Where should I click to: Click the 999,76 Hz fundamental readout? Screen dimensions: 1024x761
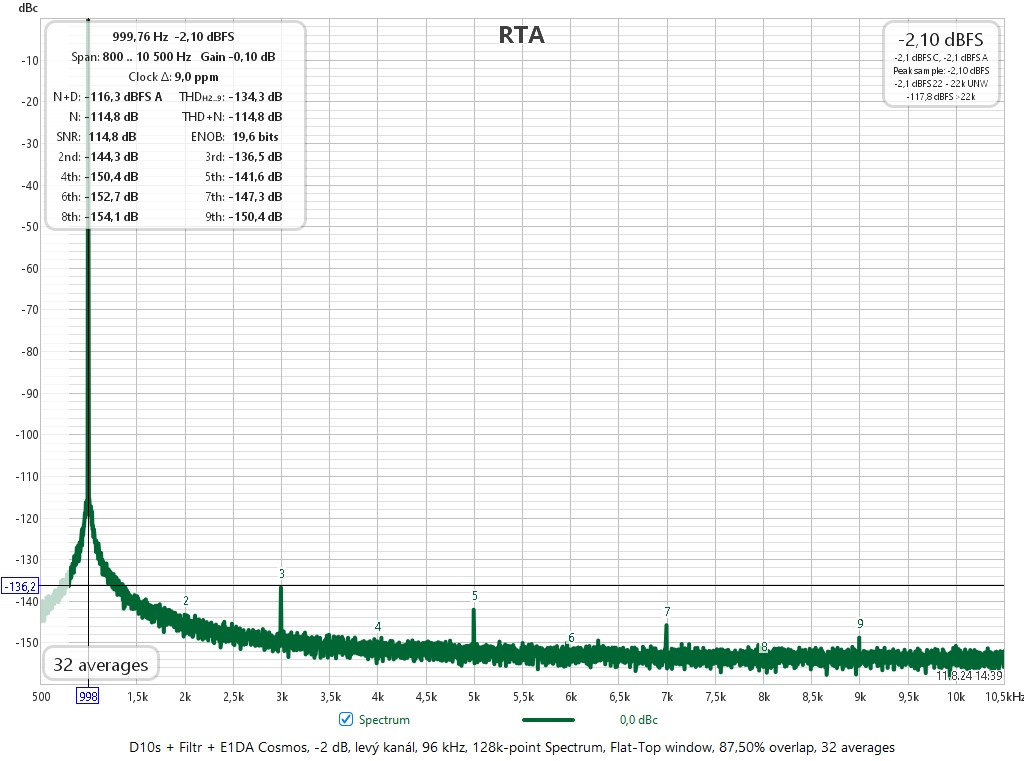[173, 37]
